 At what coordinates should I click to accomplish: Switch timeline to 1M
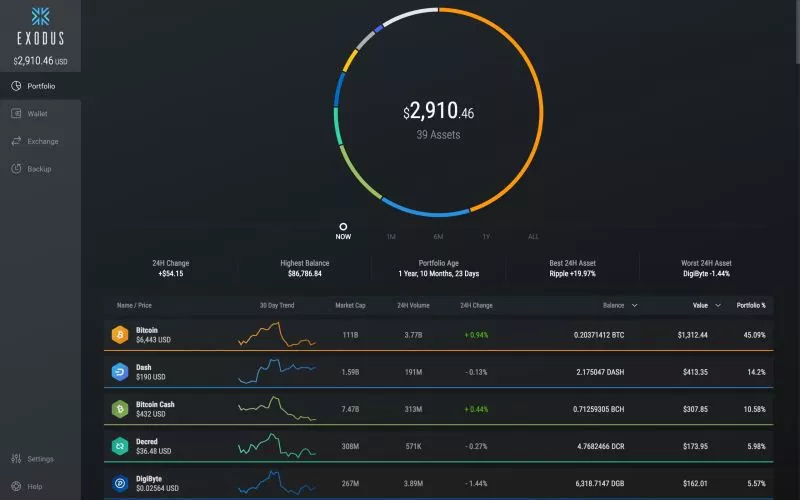pyautogui.click(x=391, y=236)
